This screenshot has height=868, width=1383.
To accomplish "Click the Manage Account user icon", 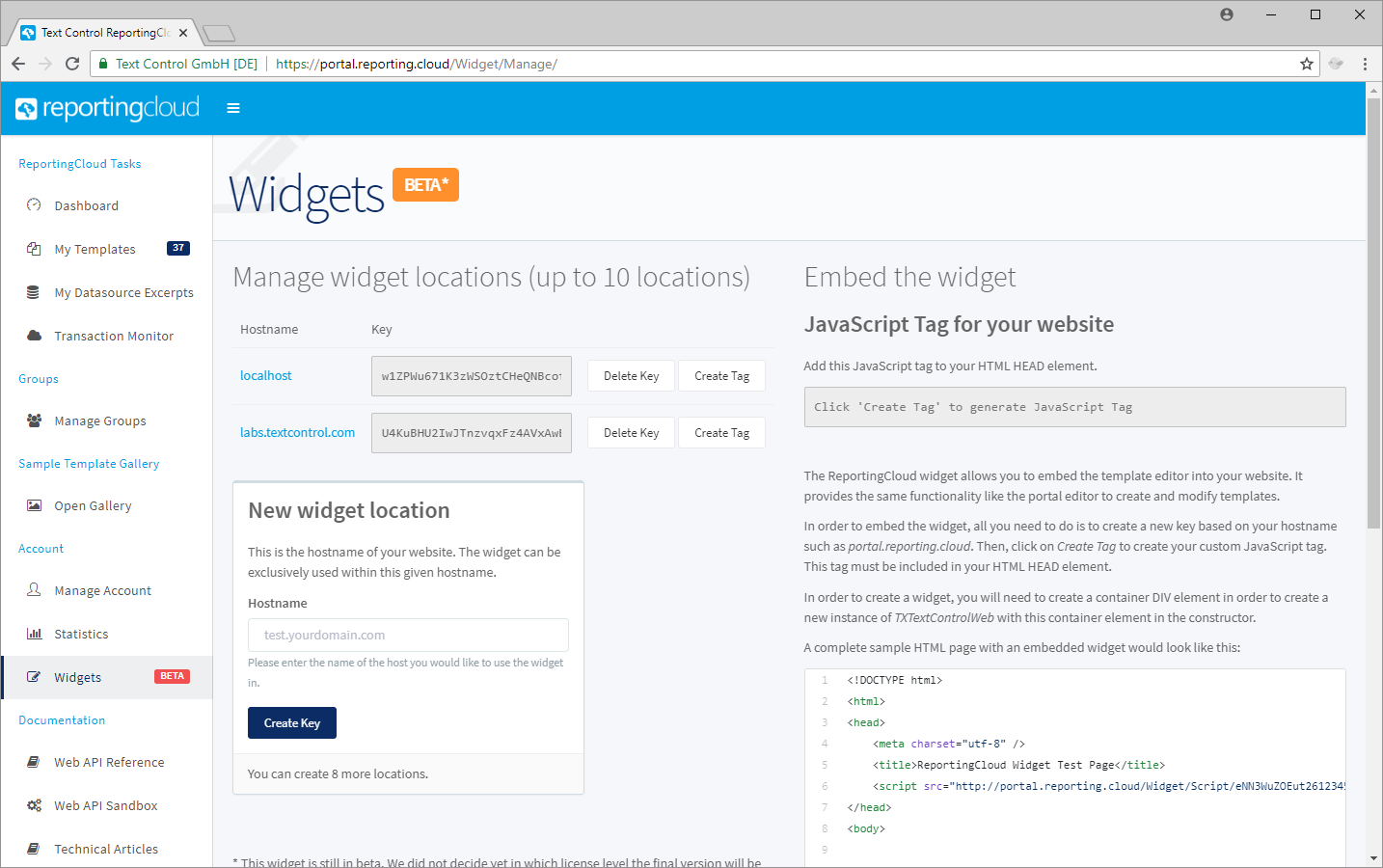I will 34,590.
